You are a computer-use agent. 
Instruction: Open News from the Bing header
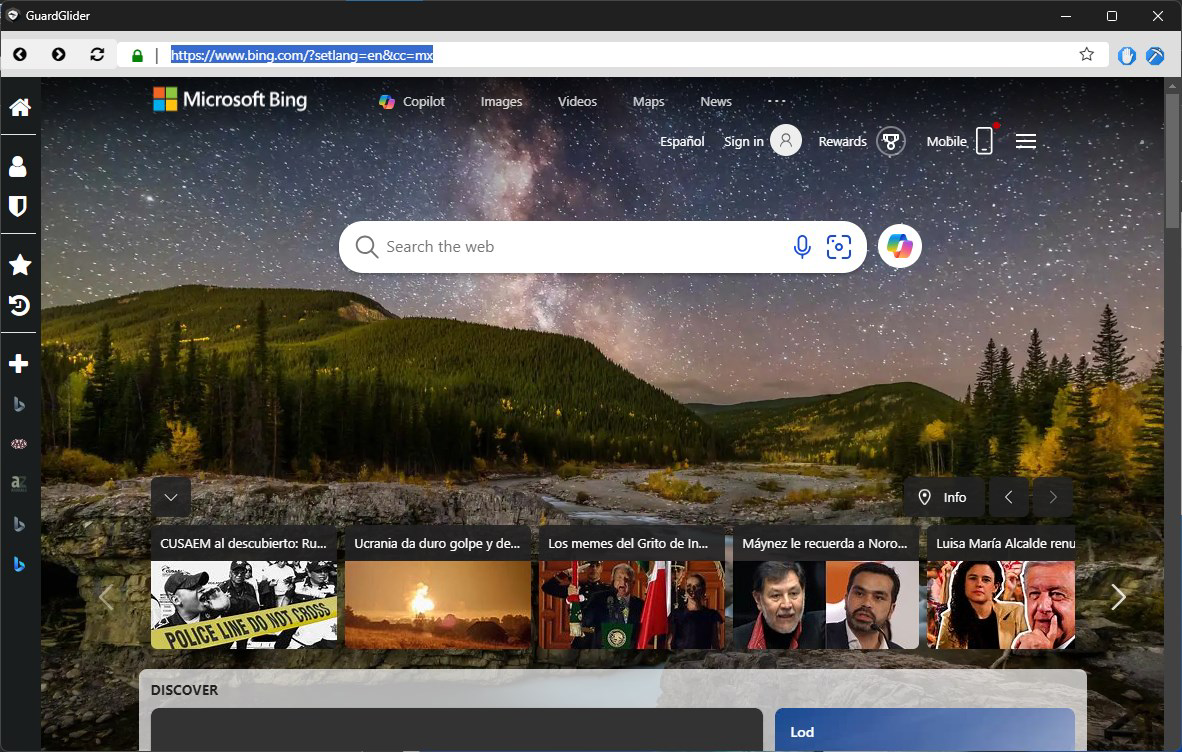(x=715, y=102)
